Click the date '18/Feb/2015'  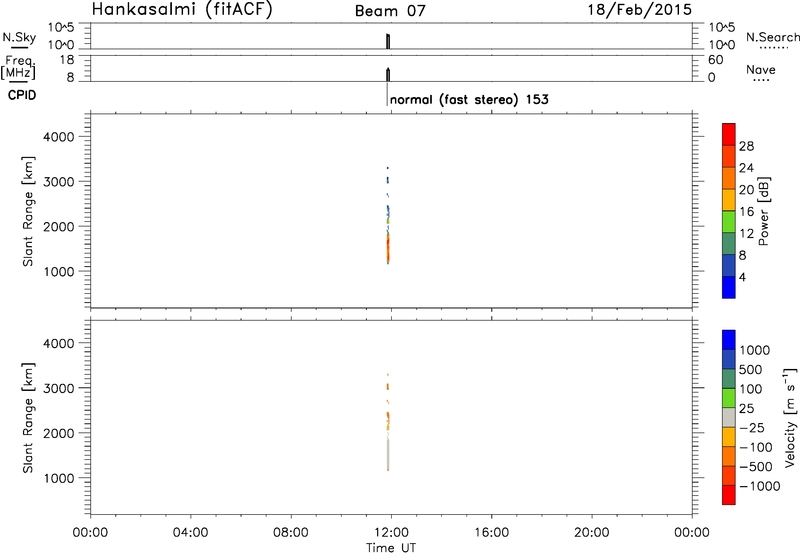[640, 9]
